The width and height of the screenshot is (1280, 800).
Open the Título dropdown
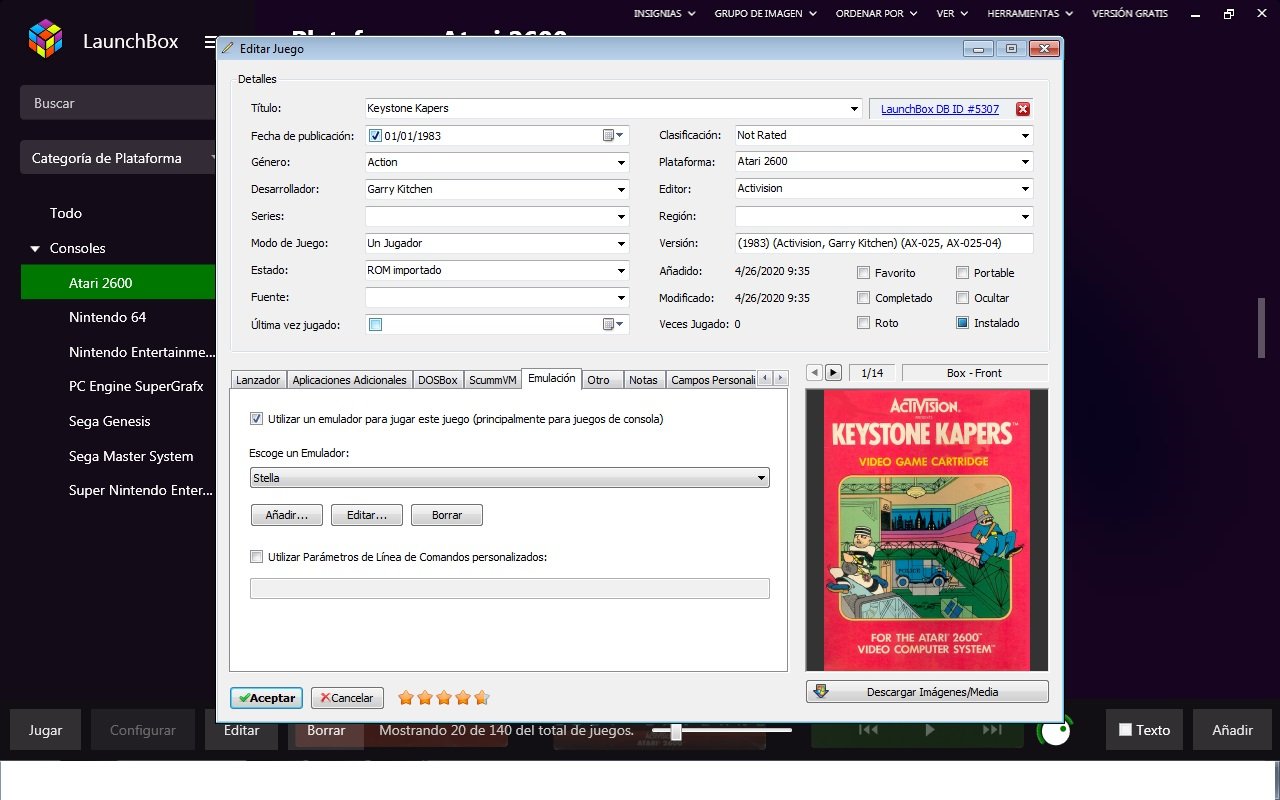tap(854, 109)
